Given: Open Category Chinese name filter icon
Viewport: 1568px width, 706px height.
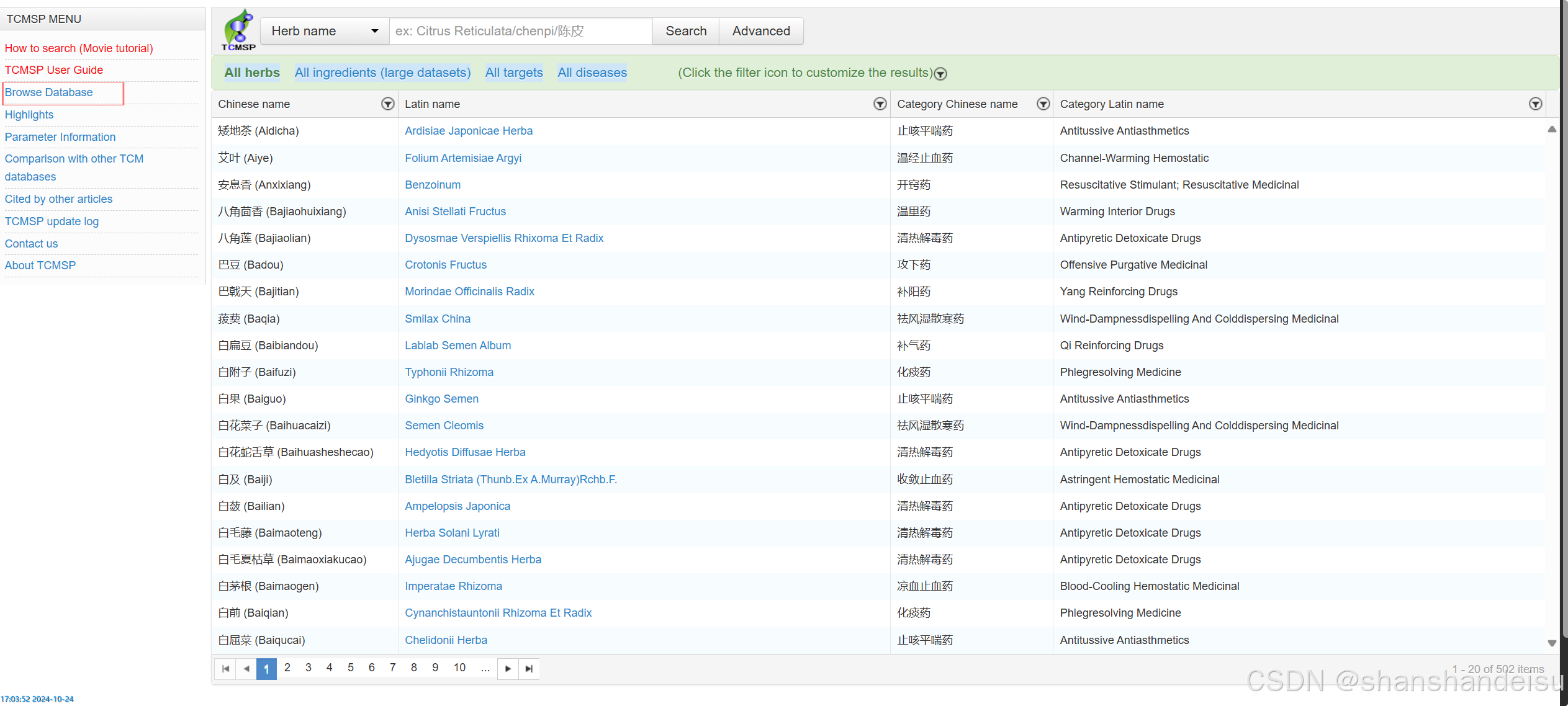Looking at the screenshot, I should 1043,104.
